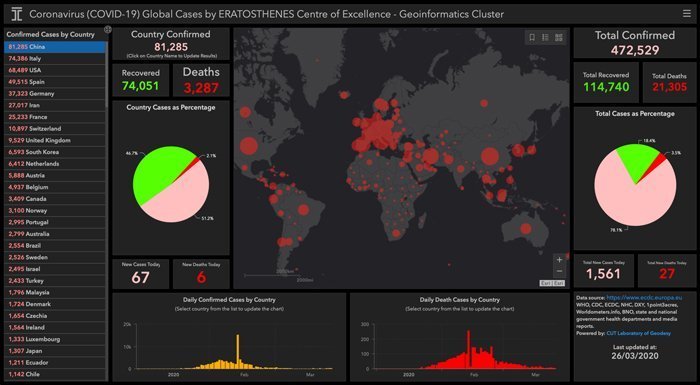The height and width of the screenshot is (385, 700).
Task: Select Italy in the country list
Action: point(55,59)
